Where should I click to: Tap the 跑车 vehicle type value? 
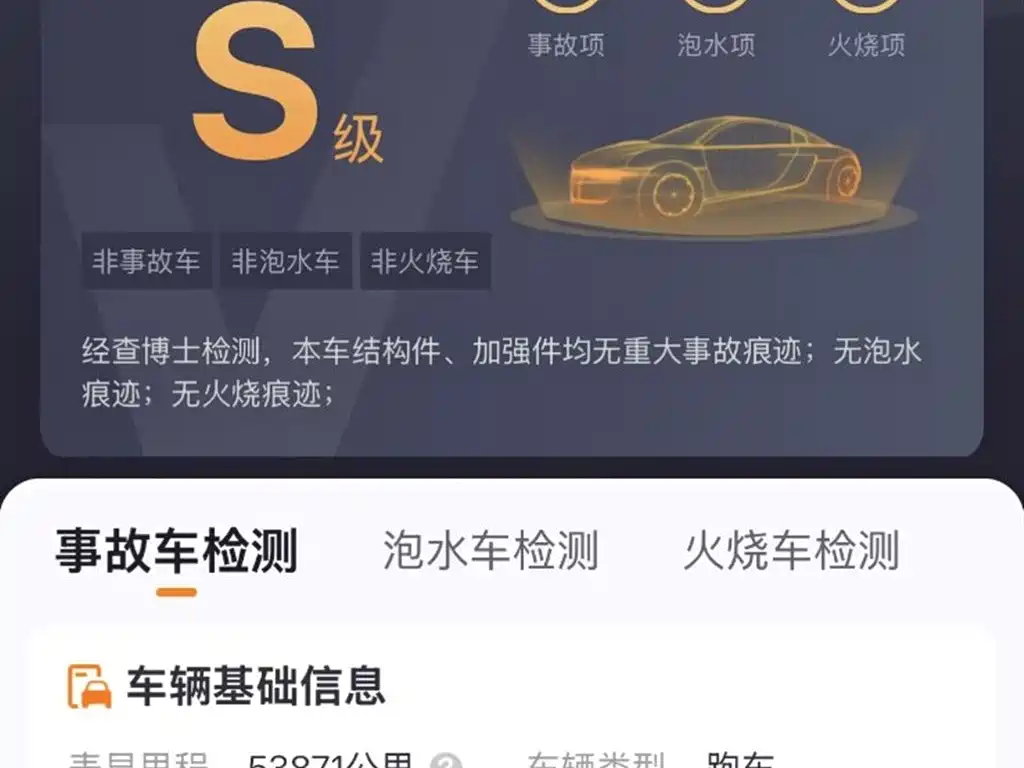tap(741, 761)
